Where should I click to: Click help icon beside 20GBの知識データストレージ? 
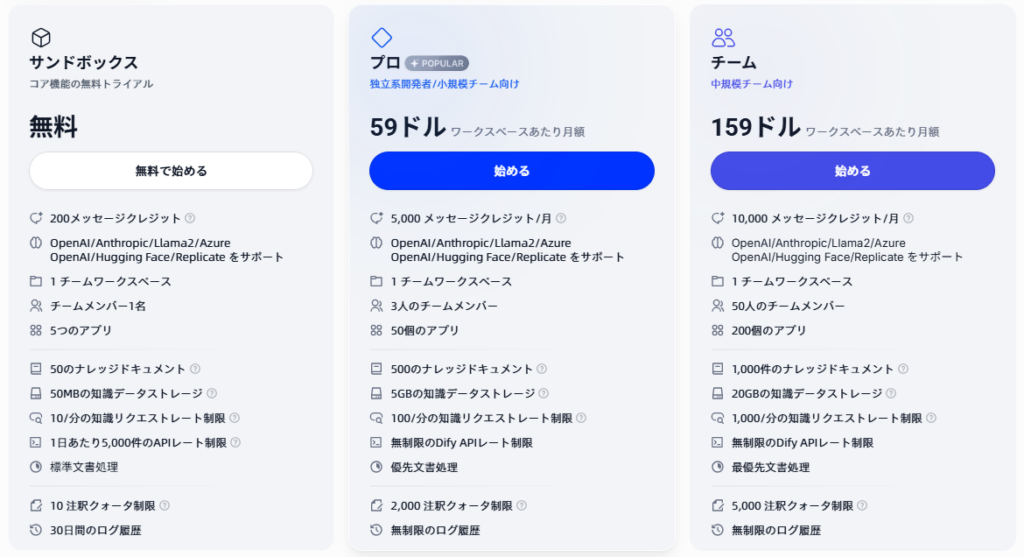(891, 393)
